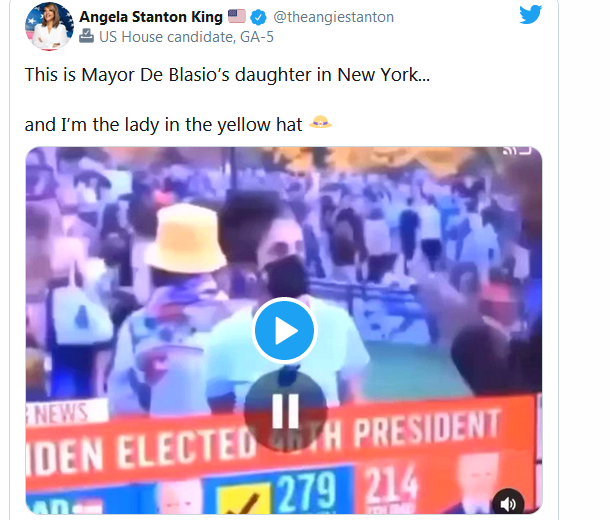The height and width of the screenshot is (520, 610).
Task: Click the US House candidate, GA-5 label
Action: (186, 37)
